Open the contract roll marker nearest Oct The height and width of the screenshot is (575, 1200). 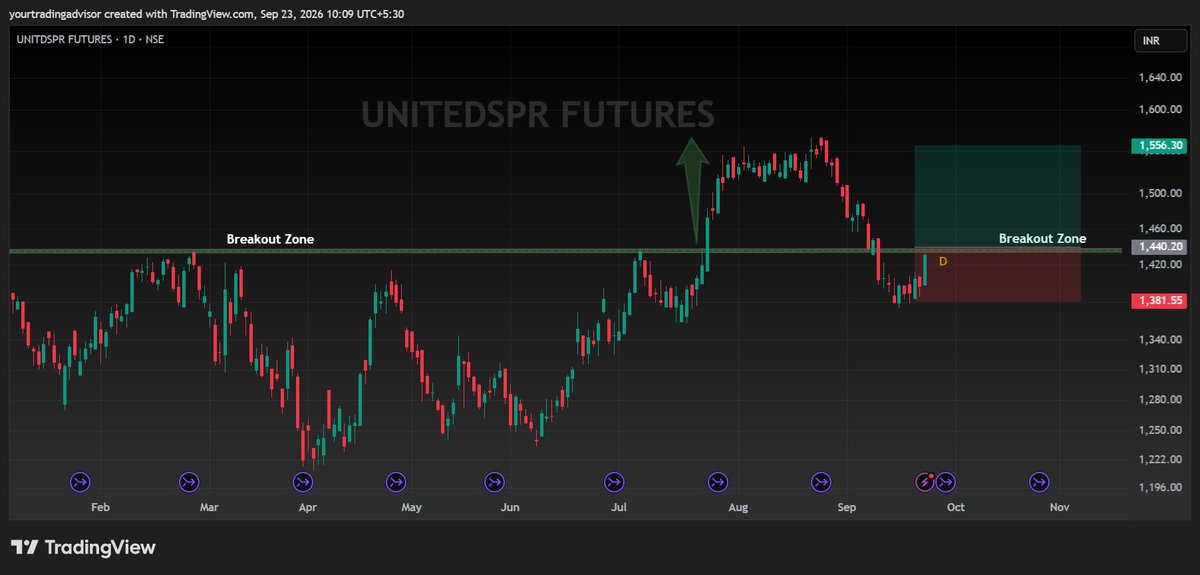click(945, 482)
